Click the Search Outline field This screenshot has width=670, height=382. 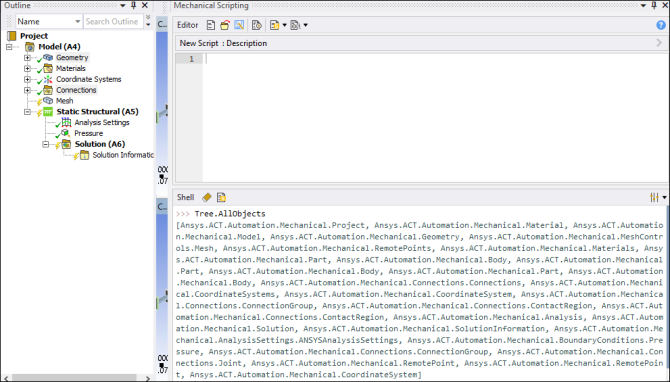tap(113, 21)
